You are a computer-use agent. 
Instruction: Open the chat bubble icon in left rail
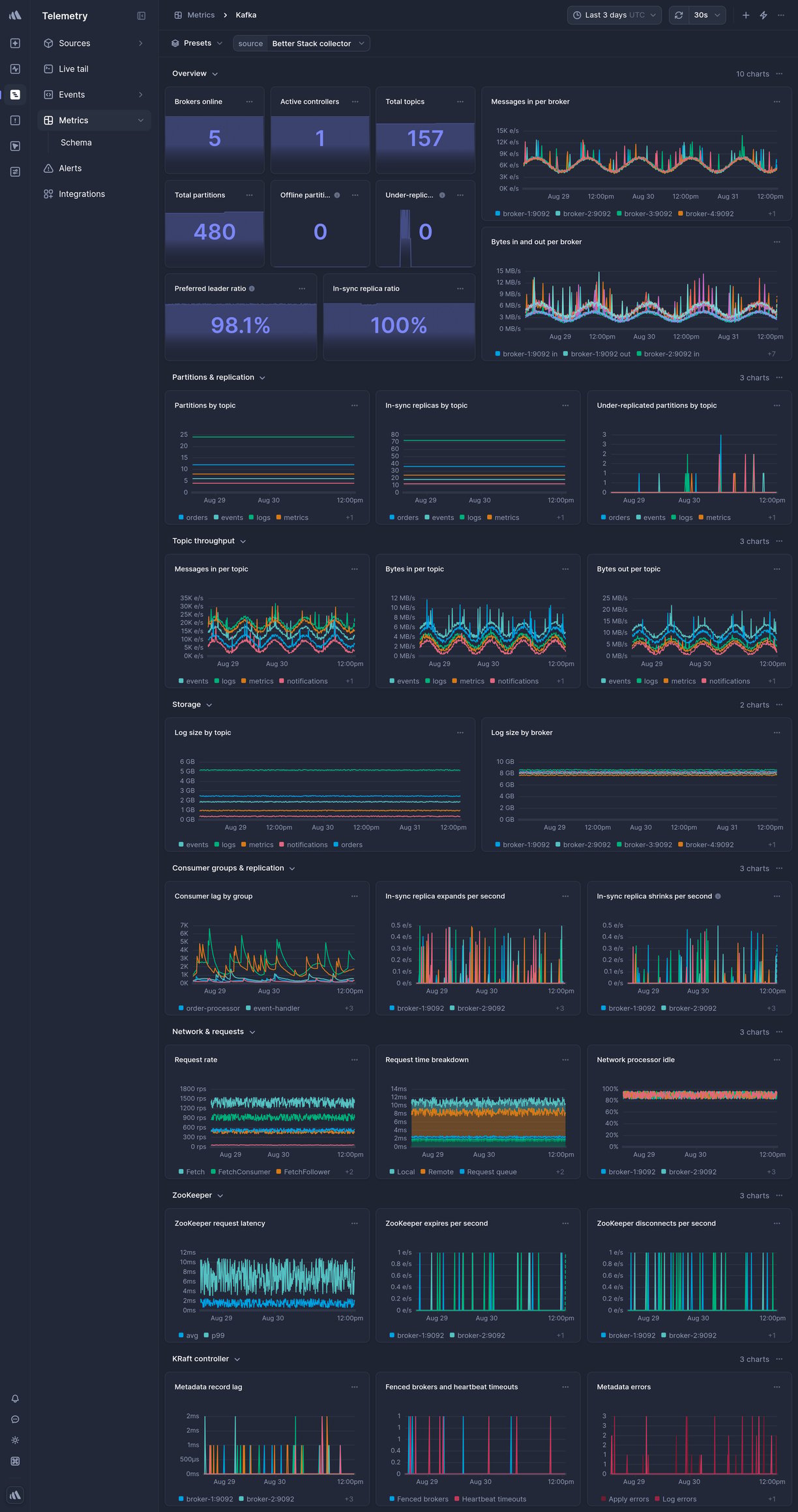[15, 1419]
